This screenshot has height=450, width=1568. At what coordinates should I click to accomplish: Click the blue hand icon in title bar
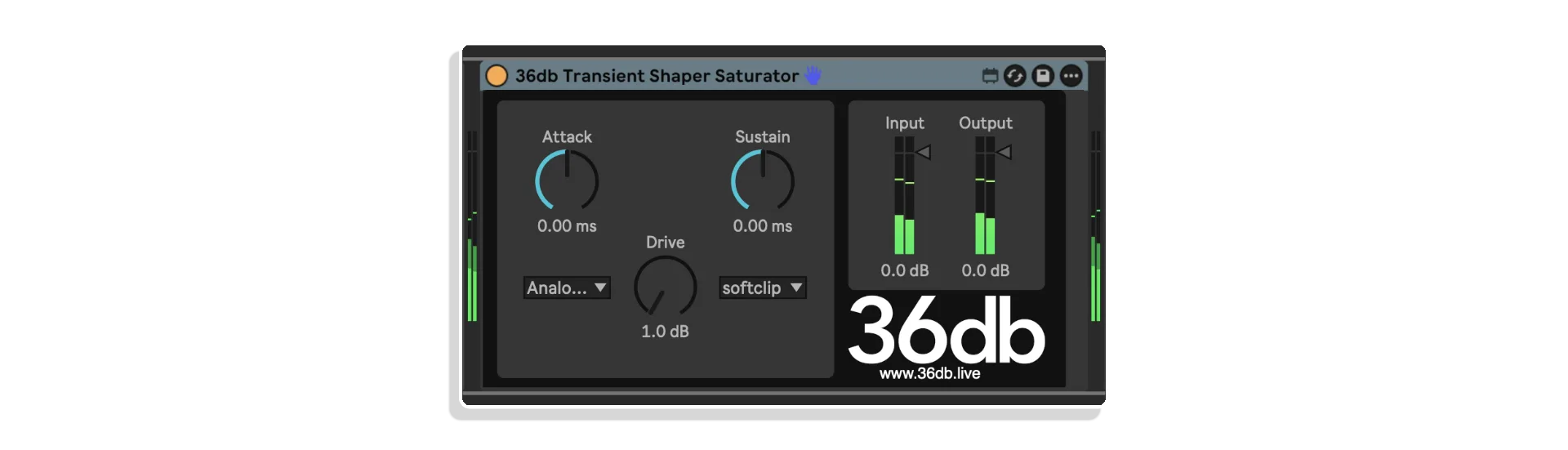click(813, 75)
